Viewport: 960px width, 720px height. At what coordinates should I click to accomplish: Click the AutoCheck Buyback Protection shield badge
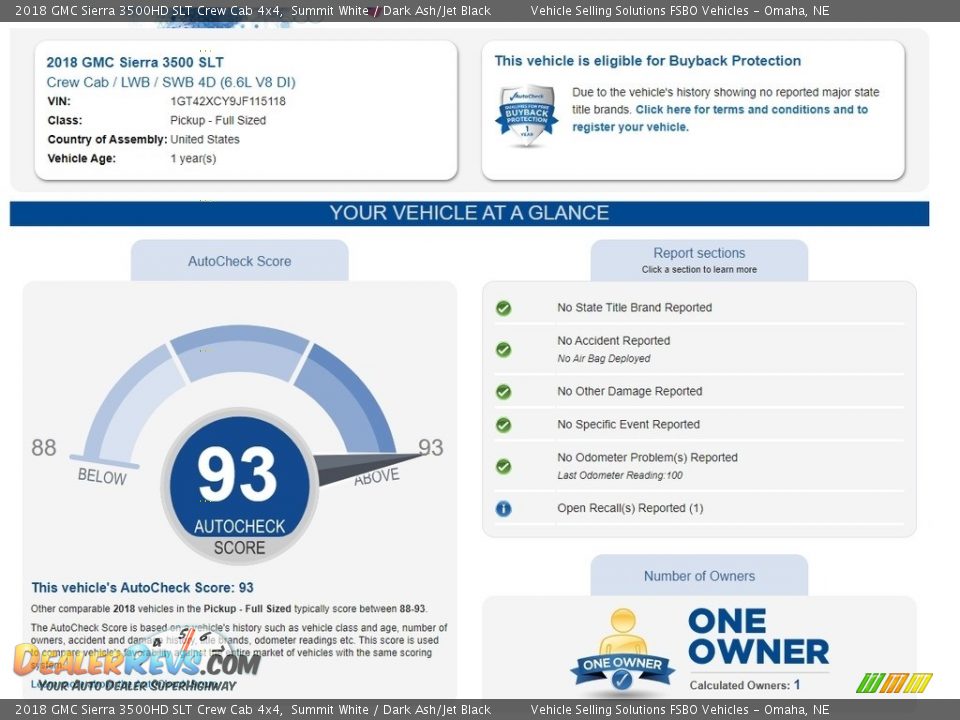pos(527,116)
